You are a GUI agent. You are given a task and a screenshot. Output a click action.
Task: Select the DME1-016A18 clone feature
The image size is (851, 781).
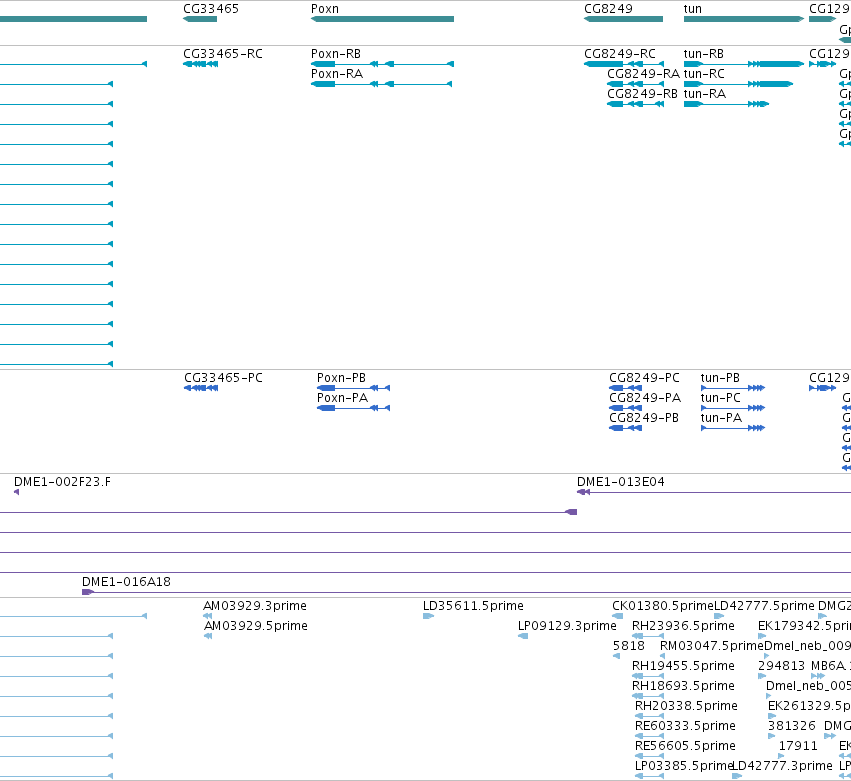[x=466, y=592]
